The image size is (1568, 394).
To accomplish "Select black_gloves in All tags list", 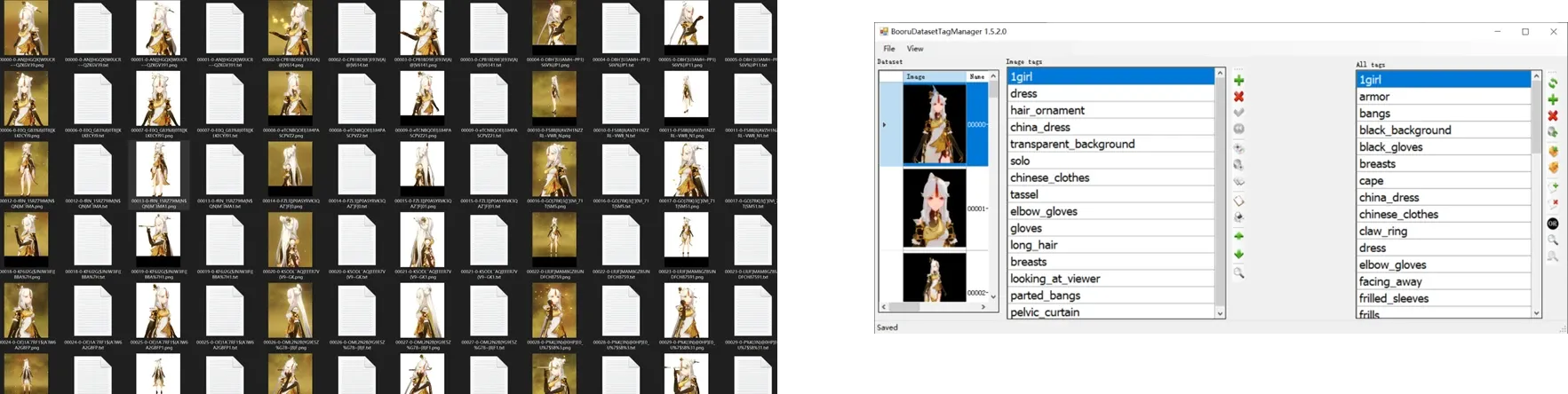I will 1444,147.
